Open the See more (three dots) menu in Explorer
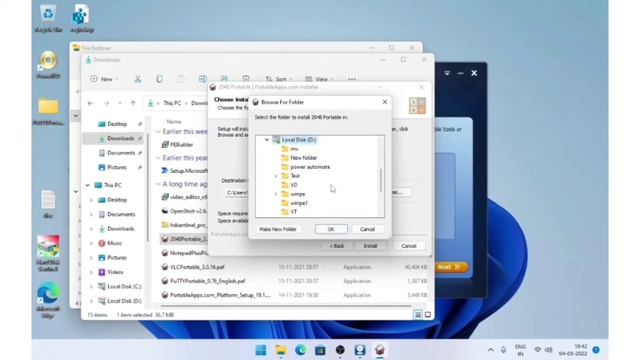 [352, 79]
